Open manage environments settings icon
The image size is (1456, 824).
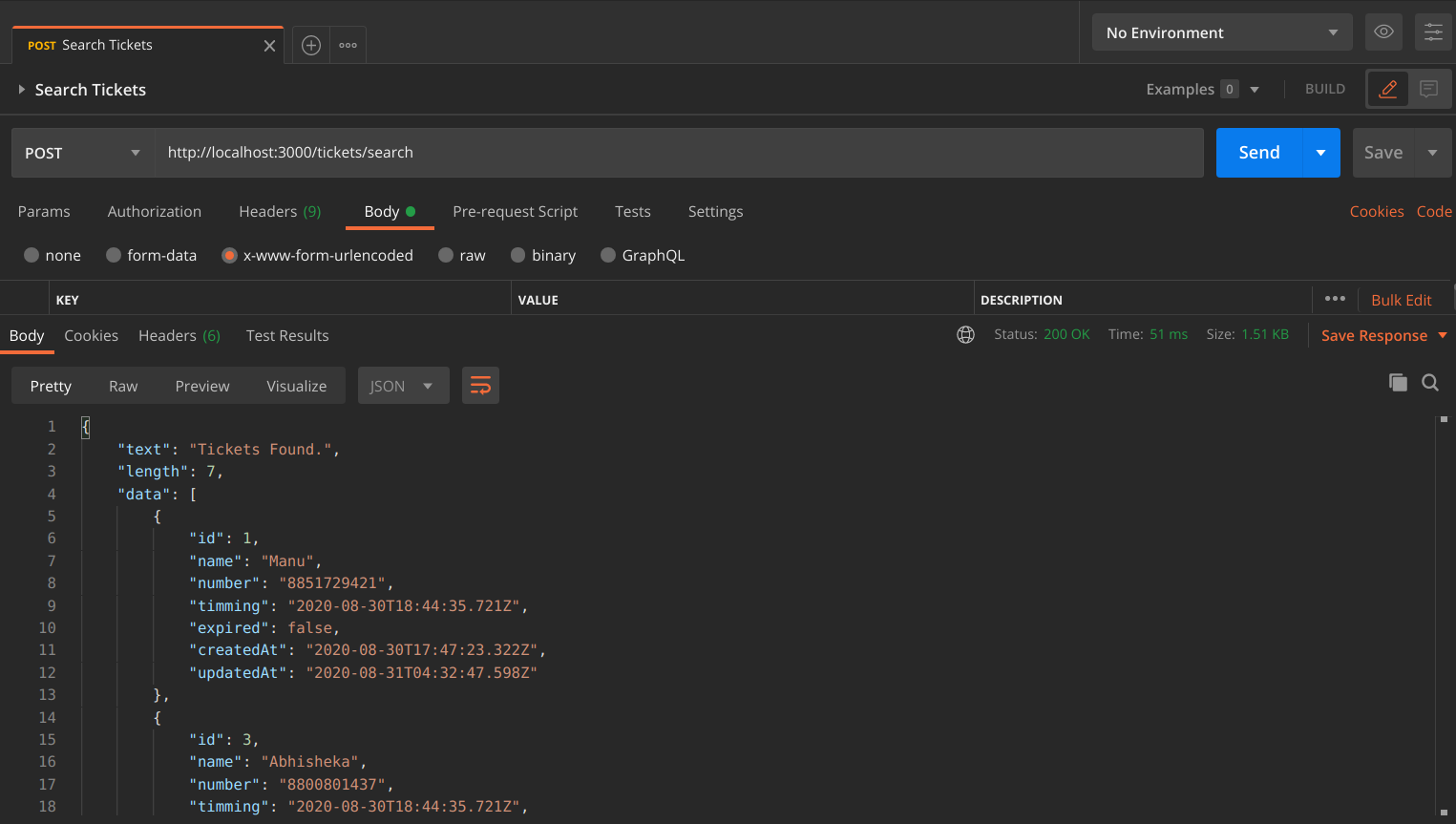click(1433, 32)
